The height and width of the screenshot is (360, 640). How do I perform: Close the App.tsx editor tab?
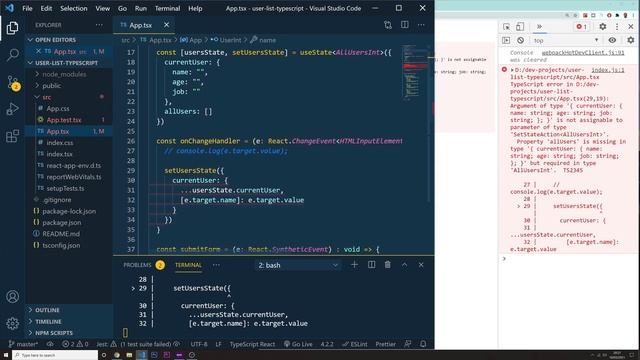[x=167, y=25]
